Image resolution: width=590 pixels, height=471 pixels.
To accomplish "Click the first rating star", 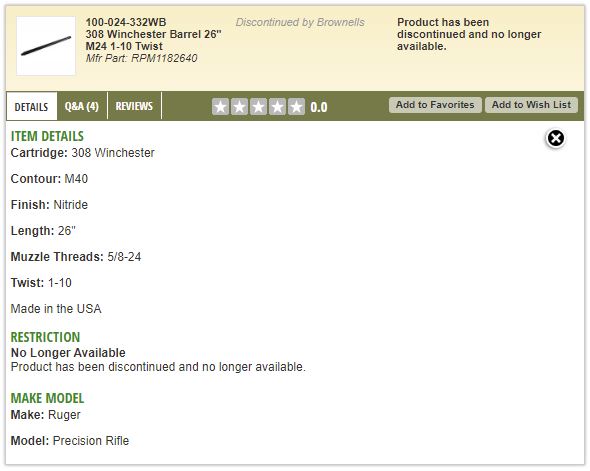I will tap(220, 107).
